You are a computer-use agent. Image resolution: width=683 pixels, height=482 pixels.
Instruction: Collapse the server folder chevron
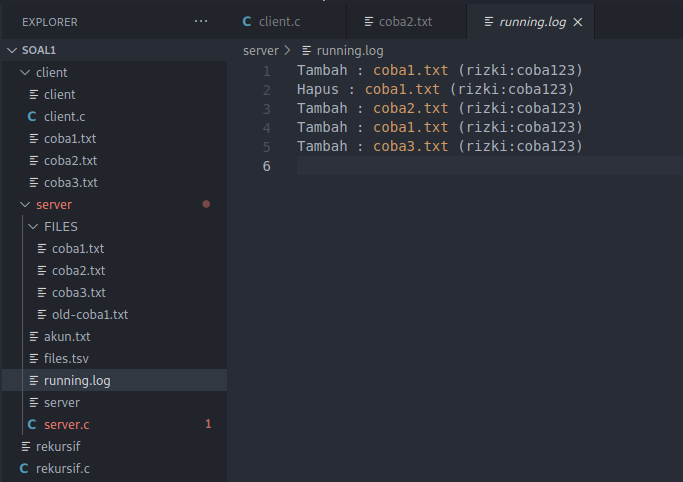pos(25,205)
